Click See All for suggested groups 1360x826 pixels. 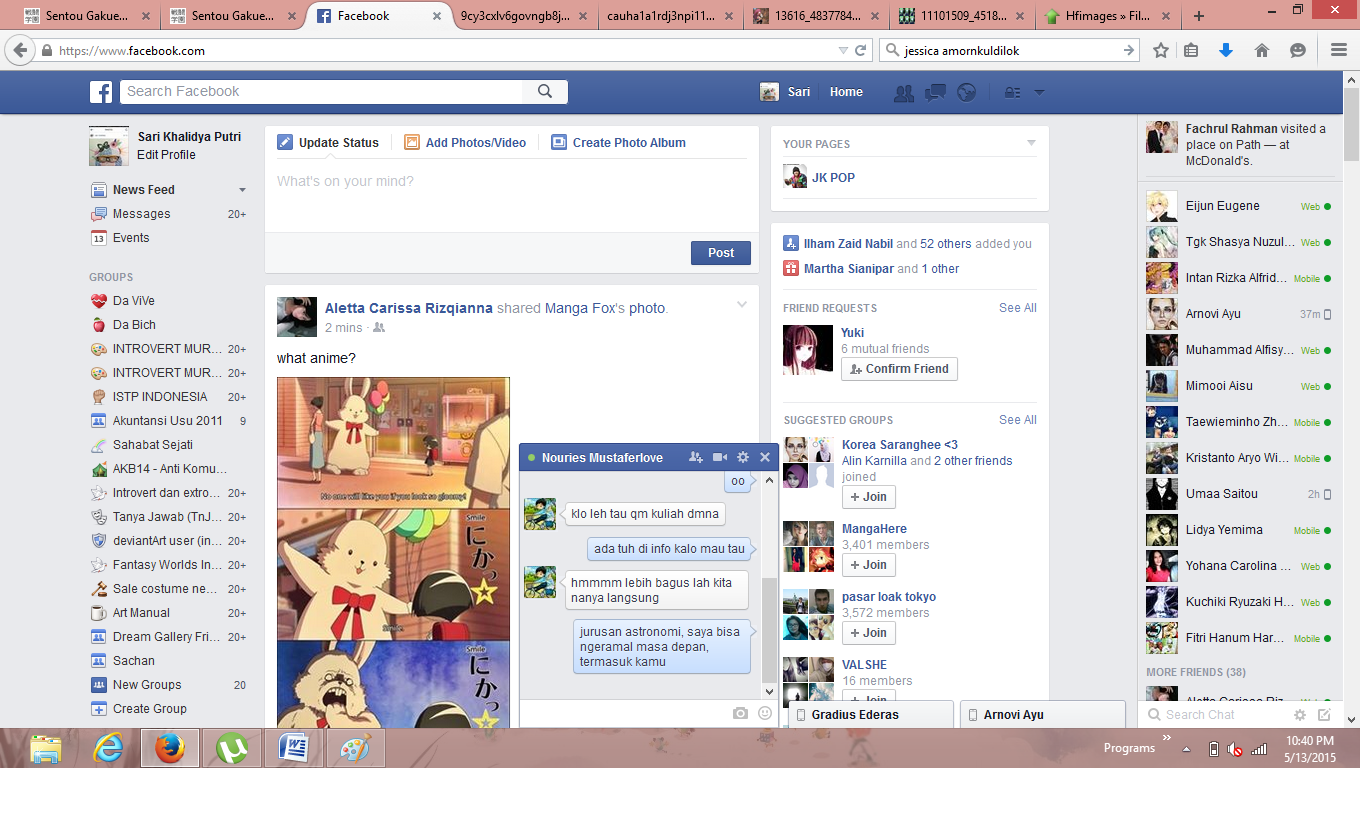click(x=1018, y=420)
